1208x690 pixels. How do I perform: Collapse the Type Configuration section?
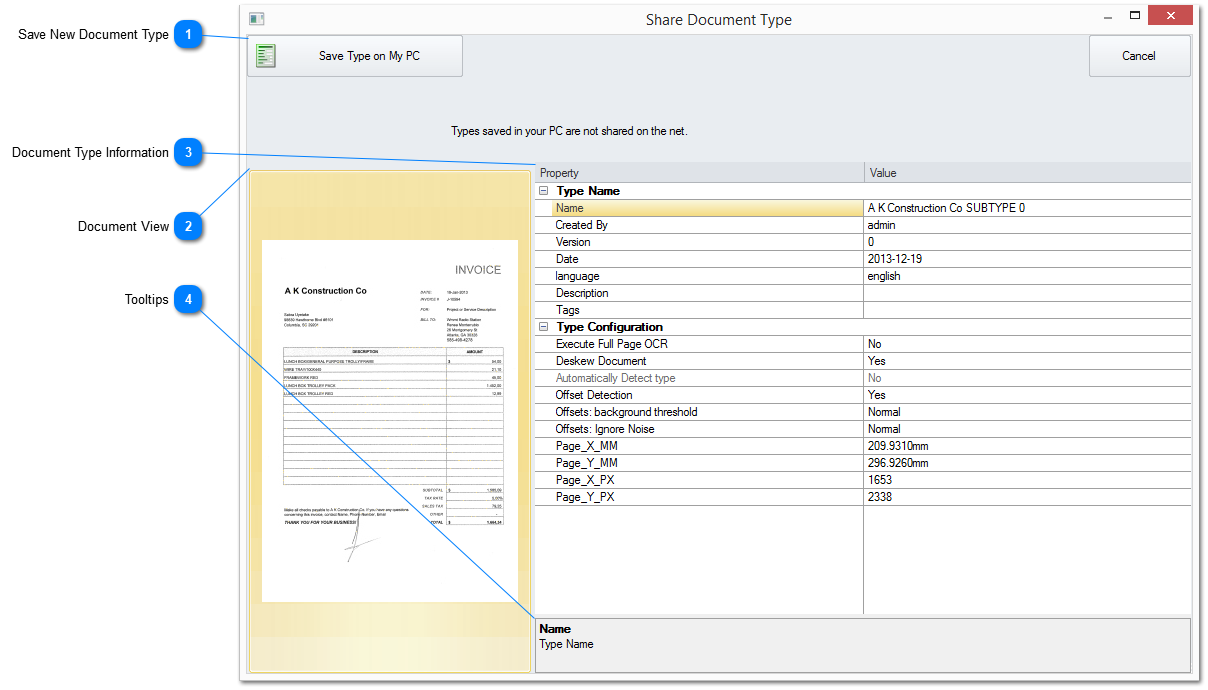coord(545,327)
